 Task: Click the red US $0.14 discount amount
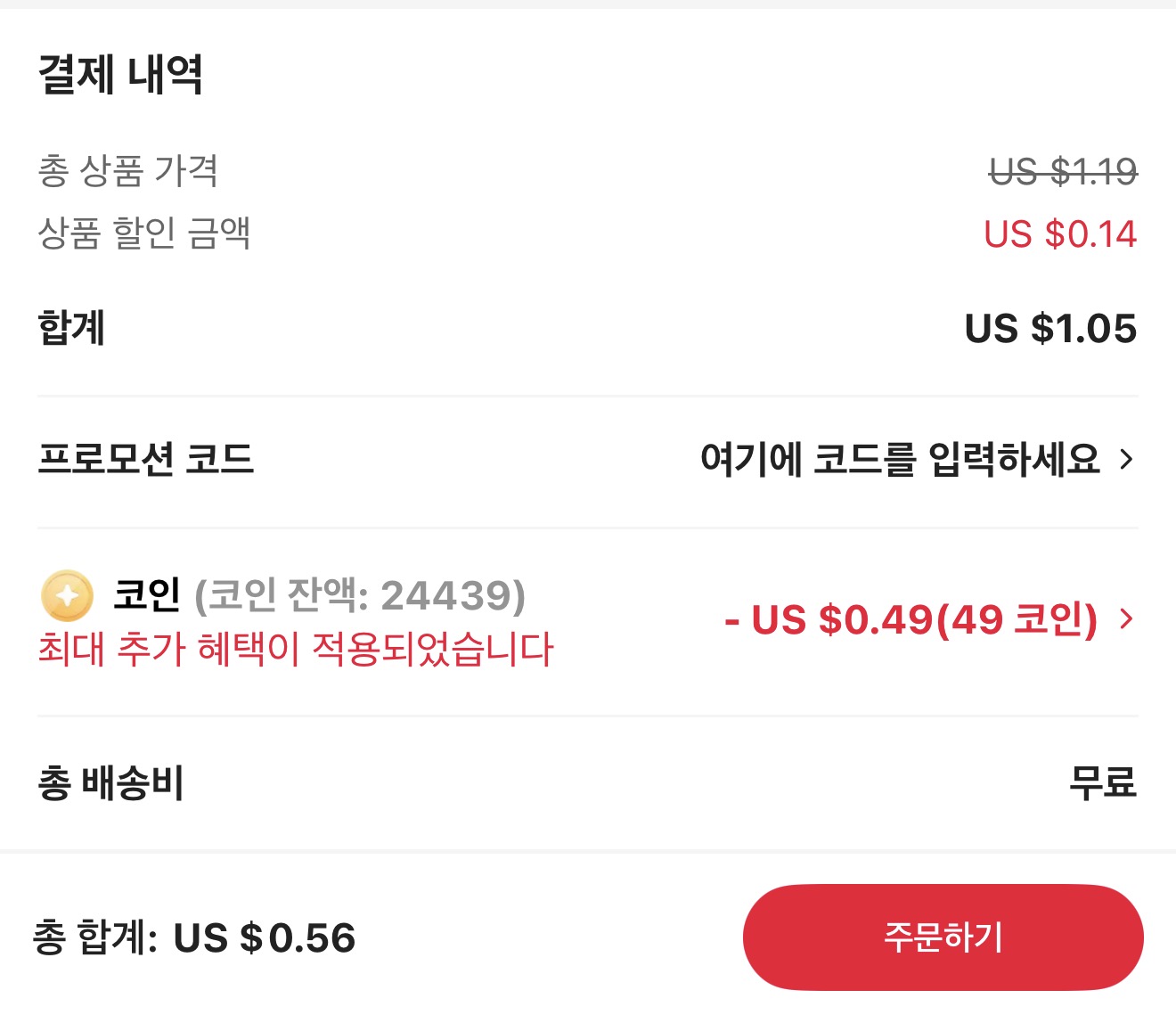click(x=1059, y=234)
